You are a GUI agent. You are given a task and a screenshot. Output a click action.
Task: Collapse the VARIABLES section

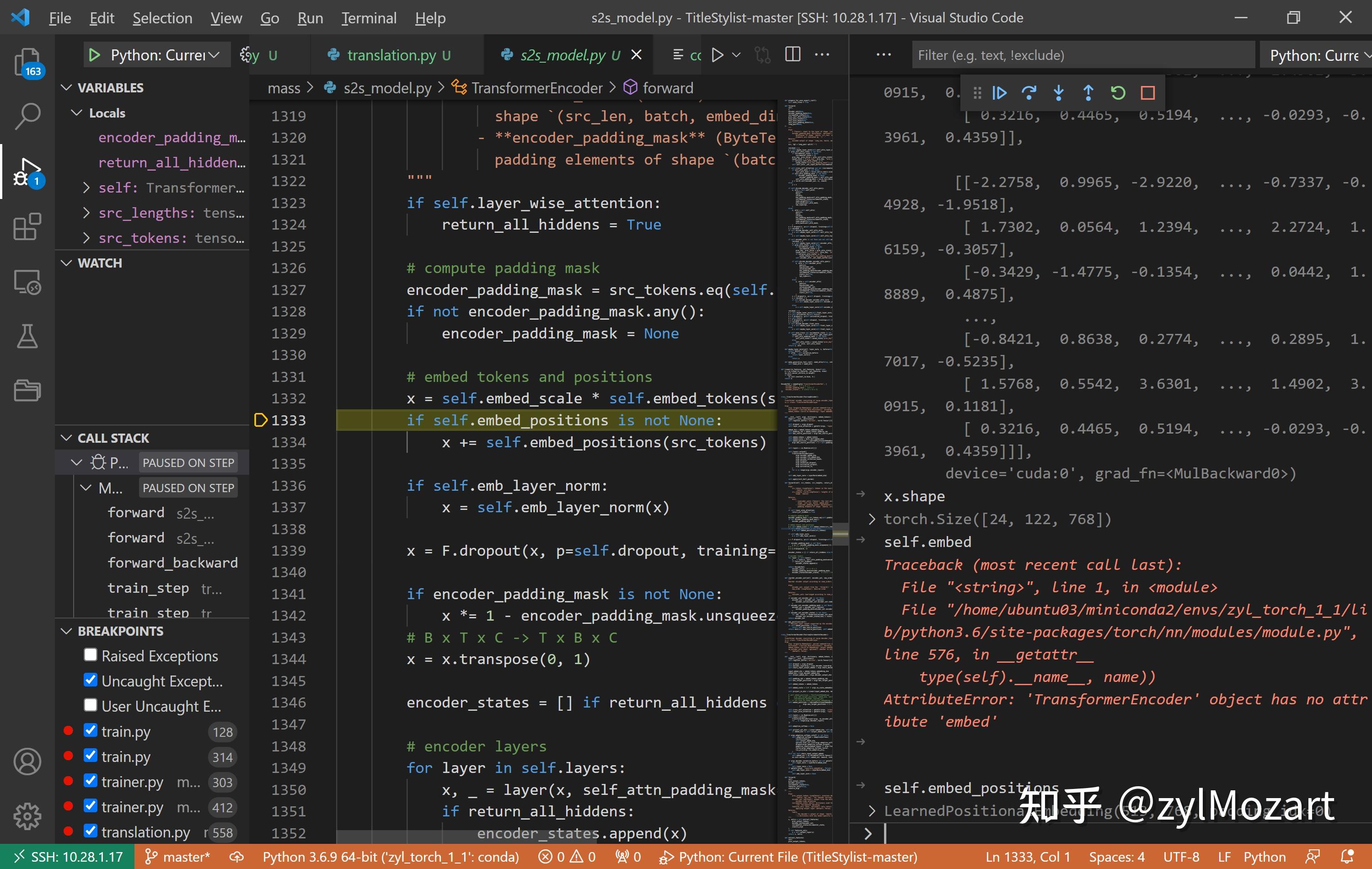pos(67,87)
